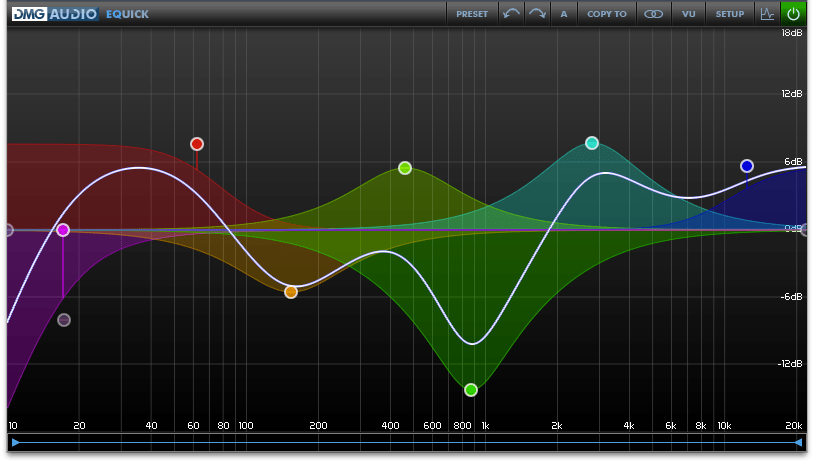Click the left arrow of frequency range slider
This screenshot has height=462, width=814.
tap(14, 442)
